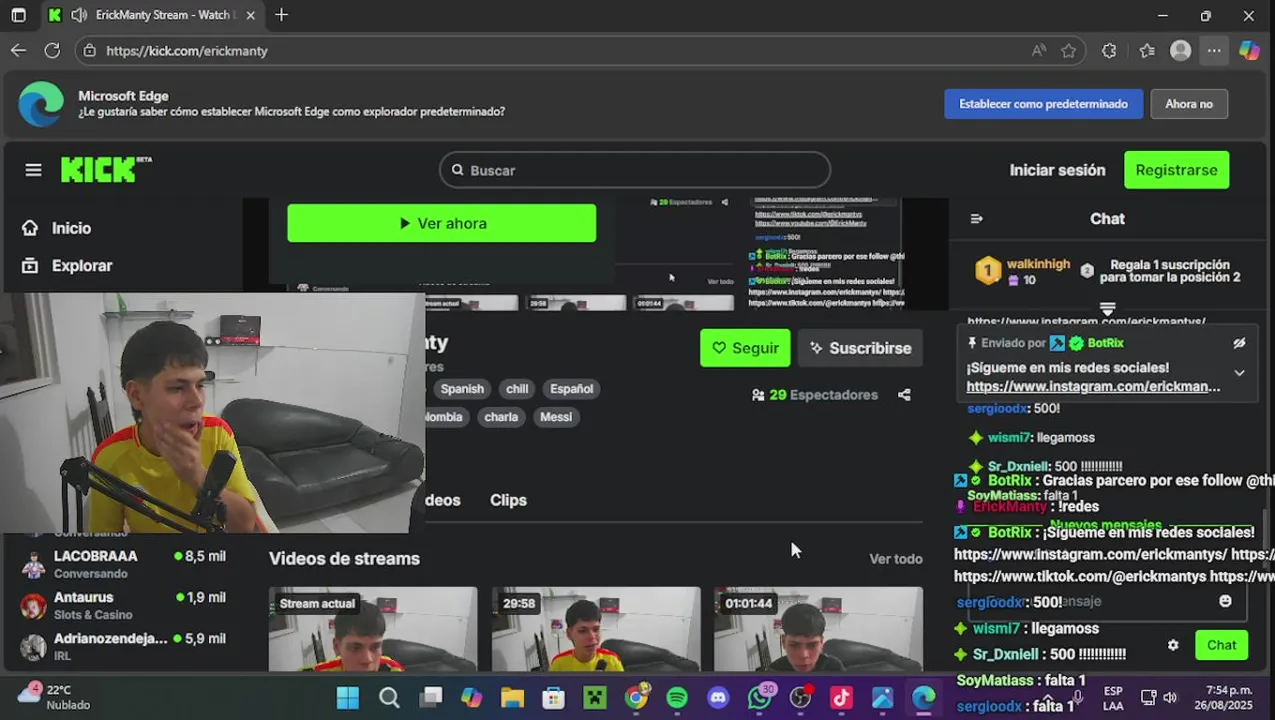Open Minecraft from the taskbar
This screenshot has height=720, width=1275.
(x=595, y=697)
